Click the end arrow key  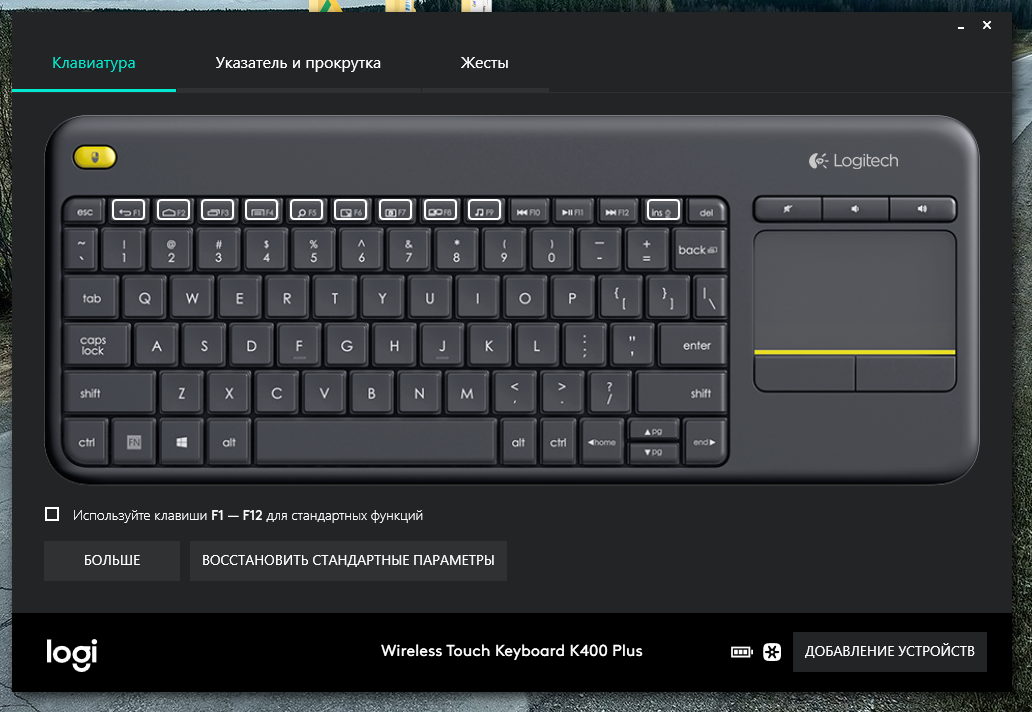pyautogui.click(x=704, y=442)
